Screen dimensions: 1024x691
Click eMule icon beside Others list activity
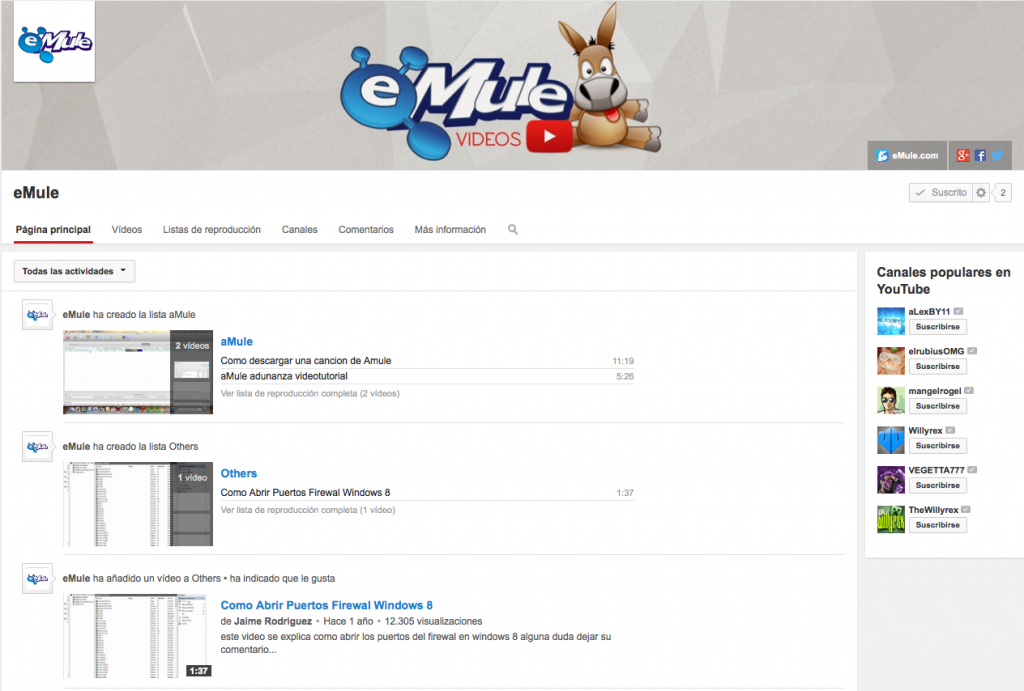[x=37, y=447]
